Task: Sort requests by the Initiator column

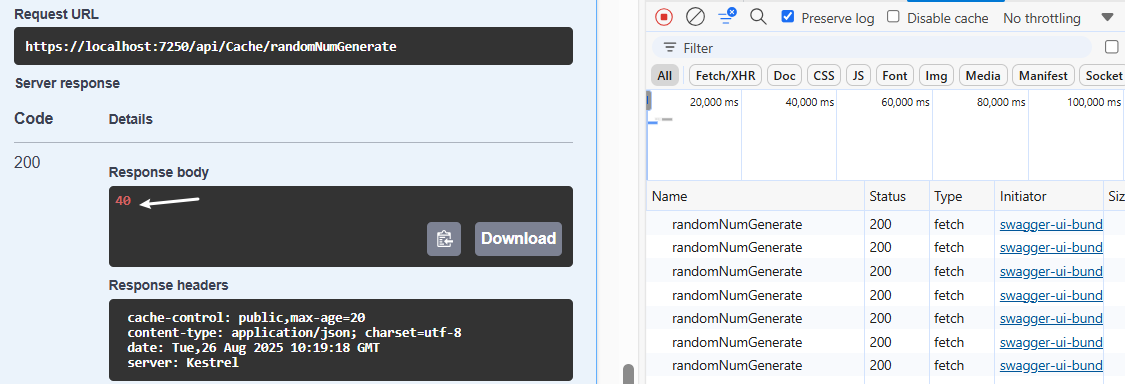Action: [x=1048, y=196]
